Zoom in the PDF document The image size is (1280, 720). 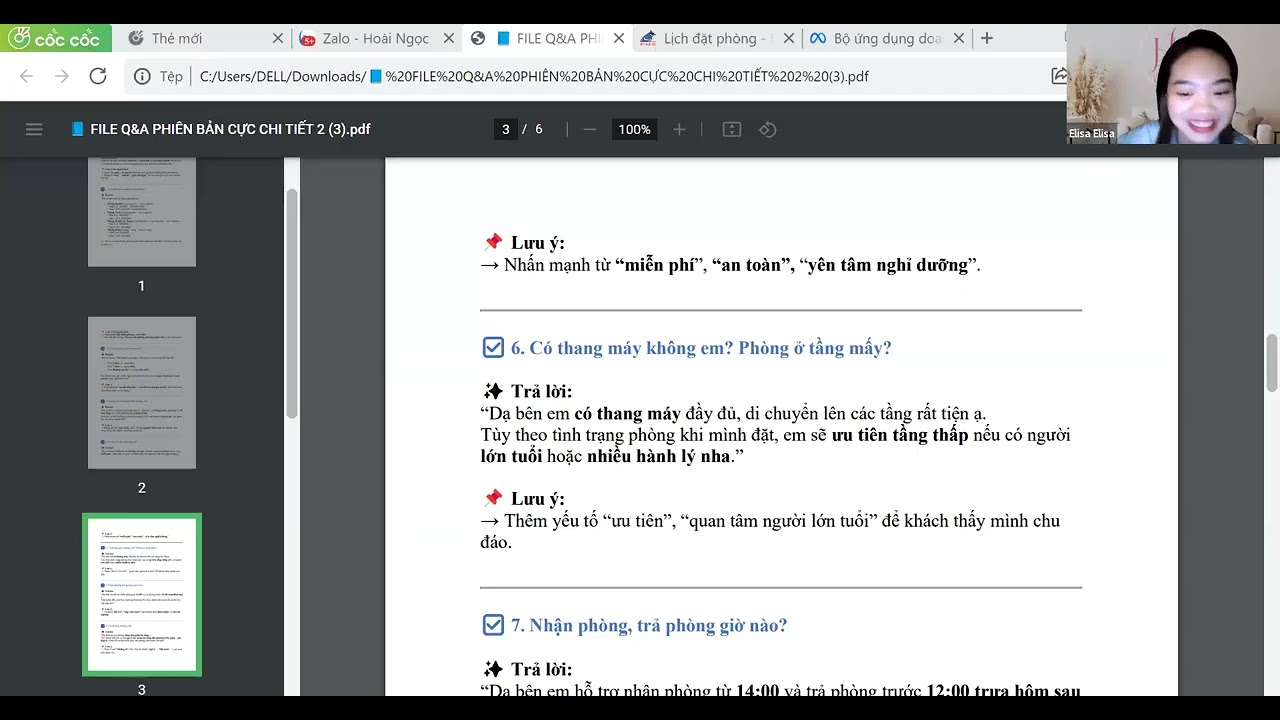click(679, 129)
